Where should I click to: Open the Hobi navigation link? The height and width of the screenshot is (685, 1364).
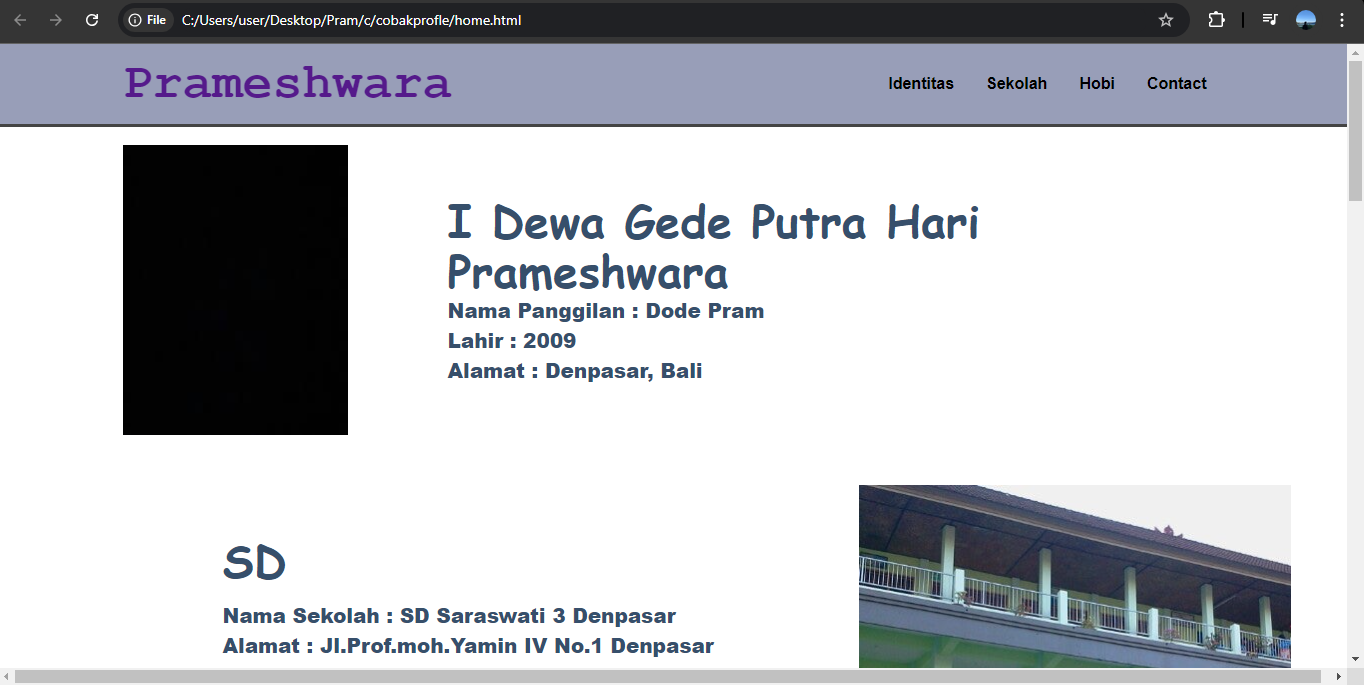[x=1097, y=84]
